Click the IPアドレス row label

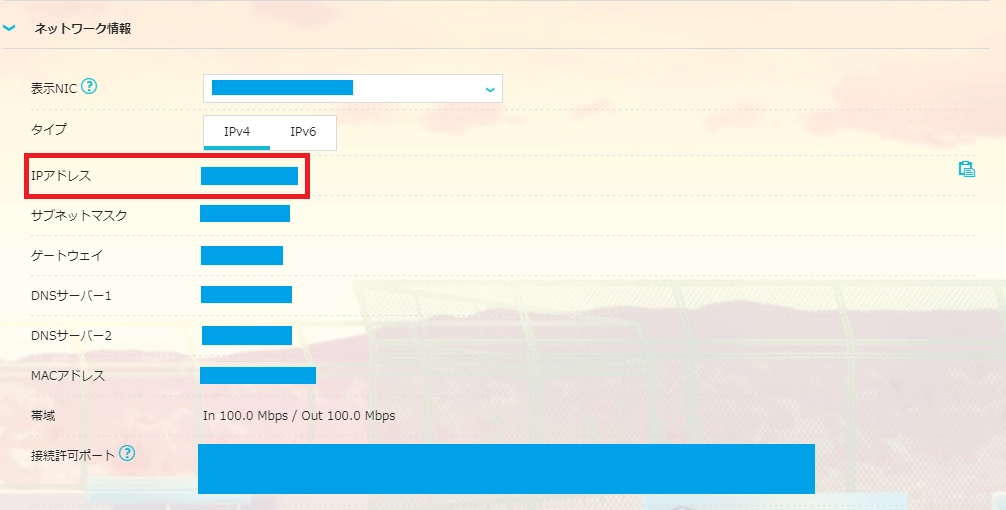61,176
